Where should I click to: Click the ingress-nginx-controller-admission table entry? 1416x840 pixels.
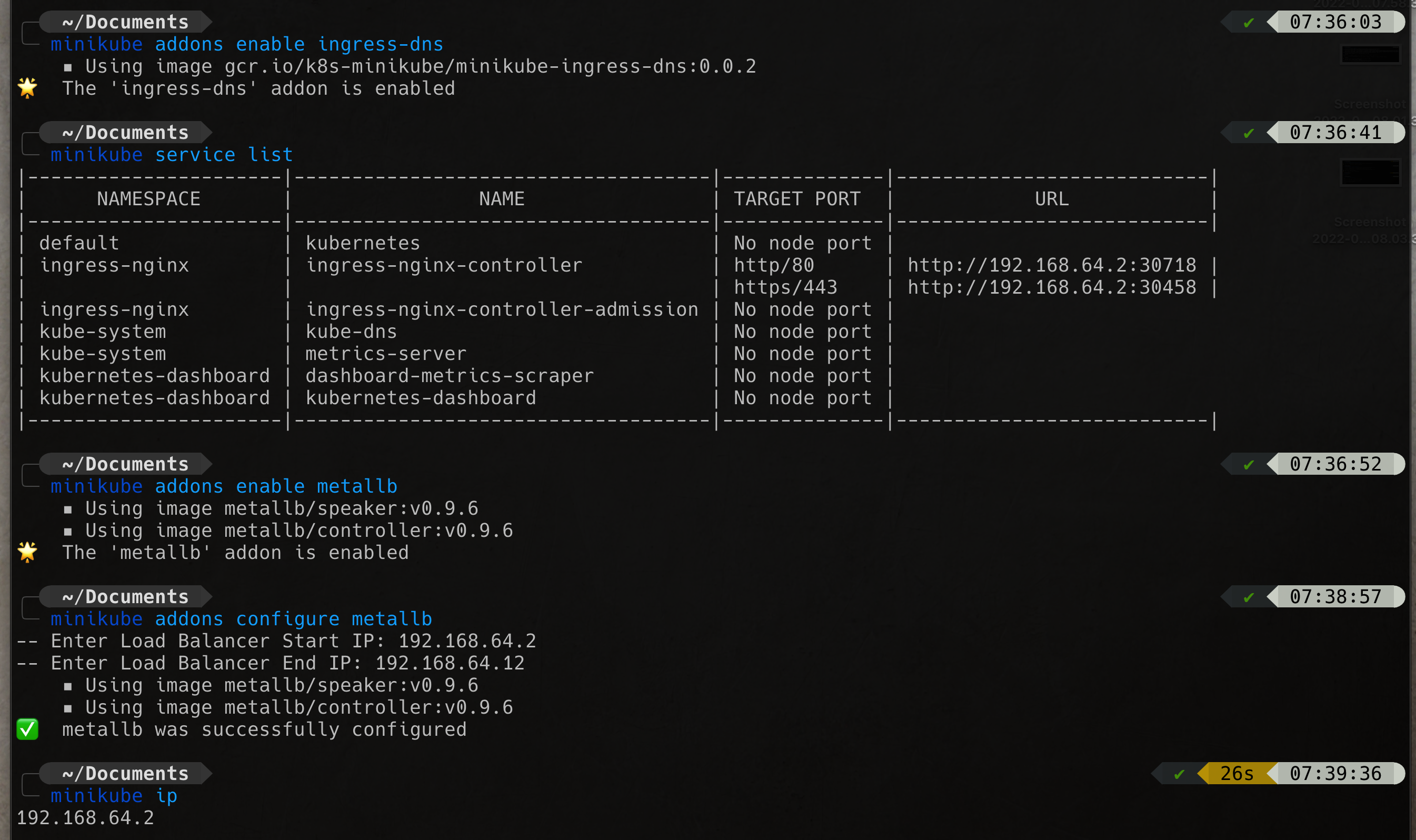(502, 309)
